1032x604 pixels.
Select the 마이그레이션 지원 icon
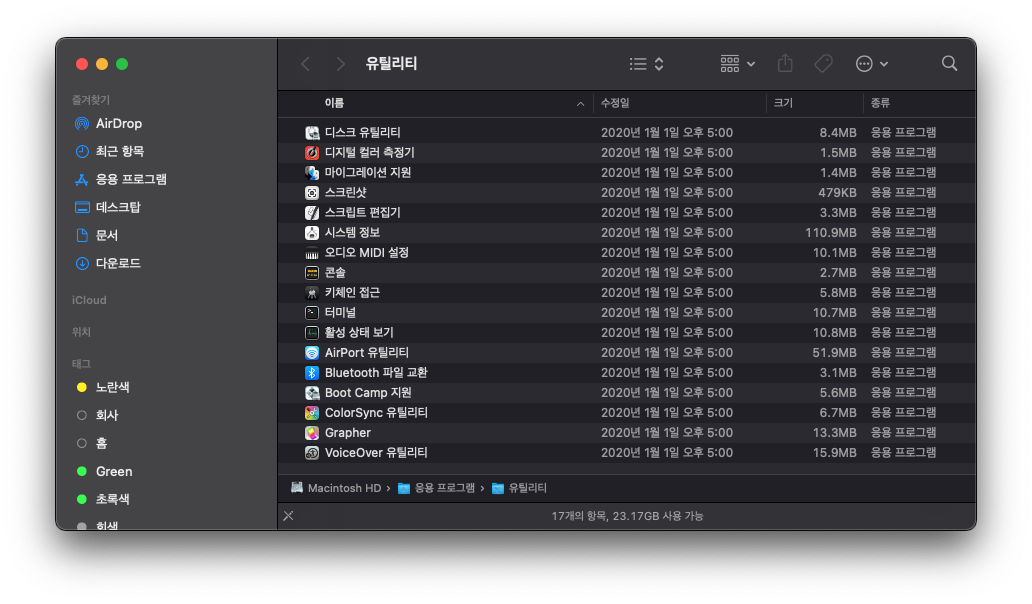(x=312, y=172)
